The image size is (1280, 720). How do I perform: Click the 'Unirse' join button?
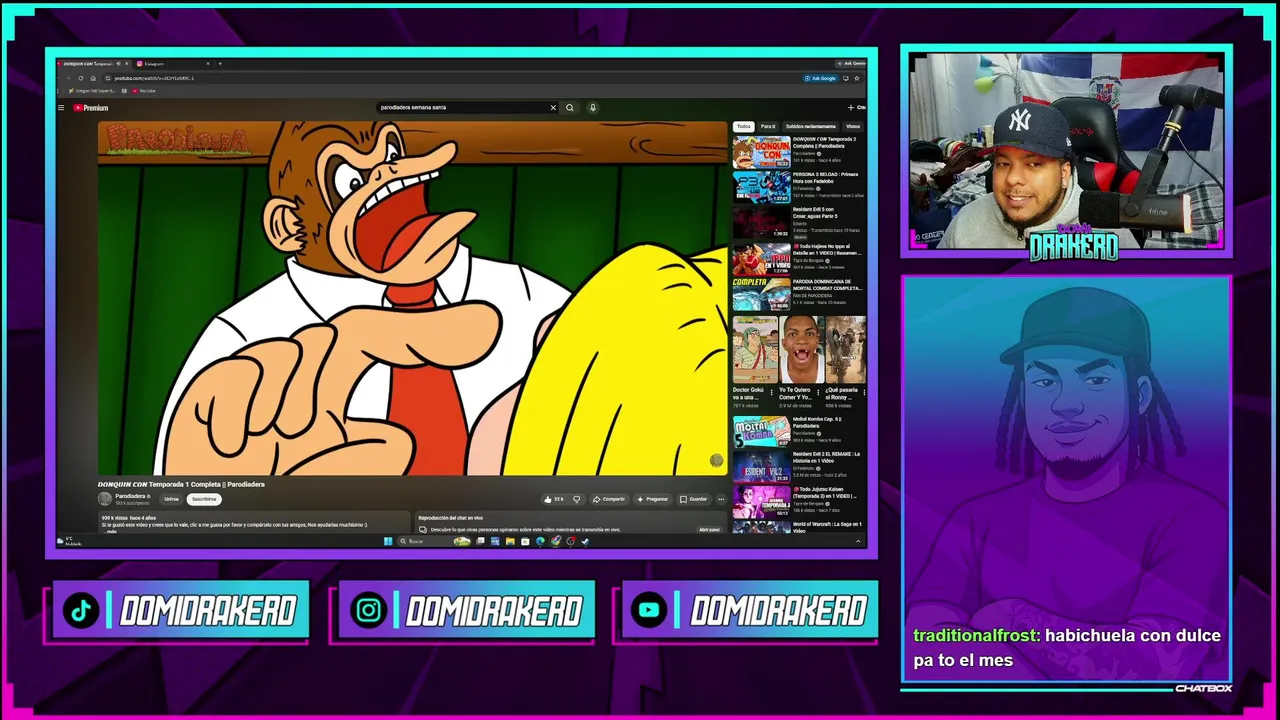click(x=171, y=499)
